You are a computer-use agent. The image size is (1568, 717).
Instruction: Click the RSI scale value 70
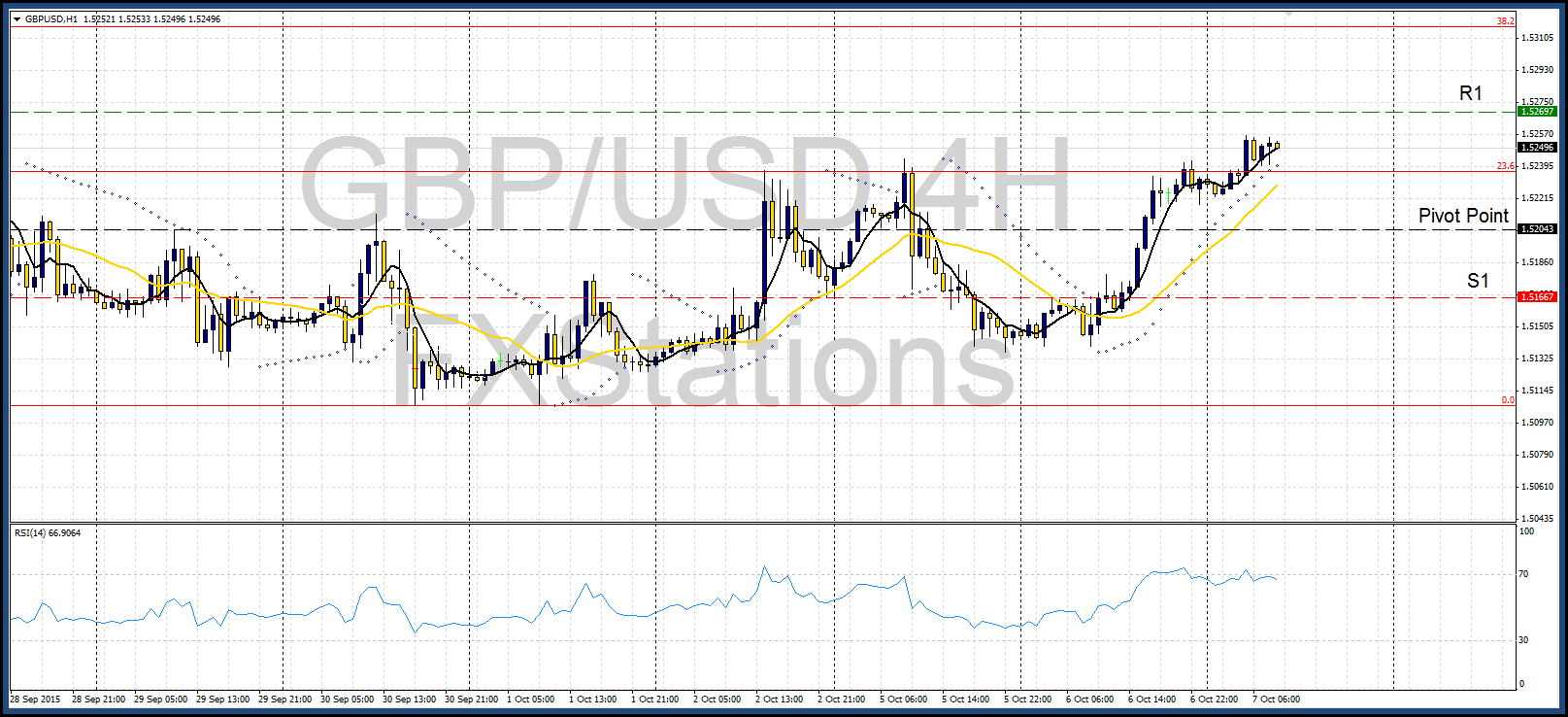point(1524,574)
